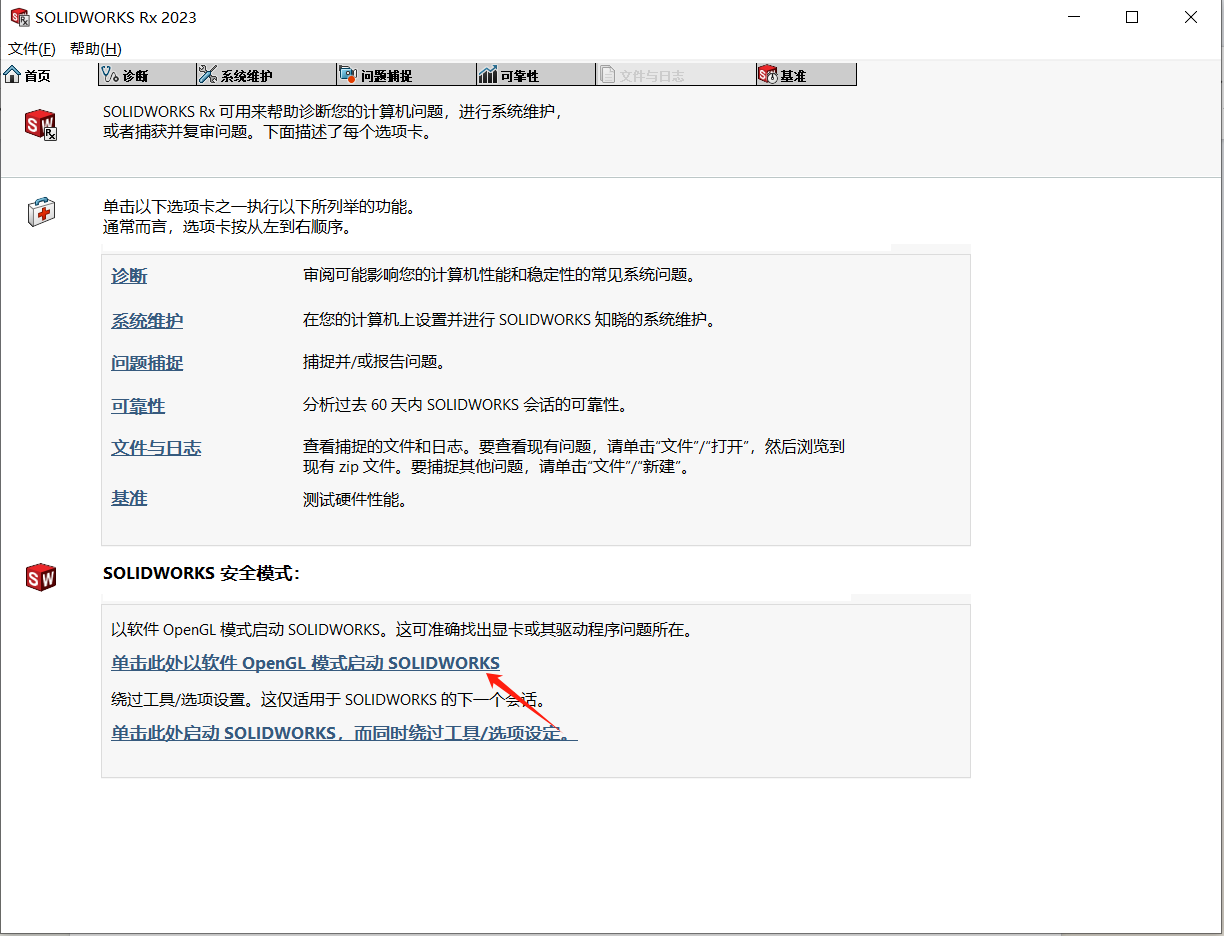The width and height of the screenshot is (1224, 936).
Task: Open the 帮助(H) menu
Action: (95, 48)
